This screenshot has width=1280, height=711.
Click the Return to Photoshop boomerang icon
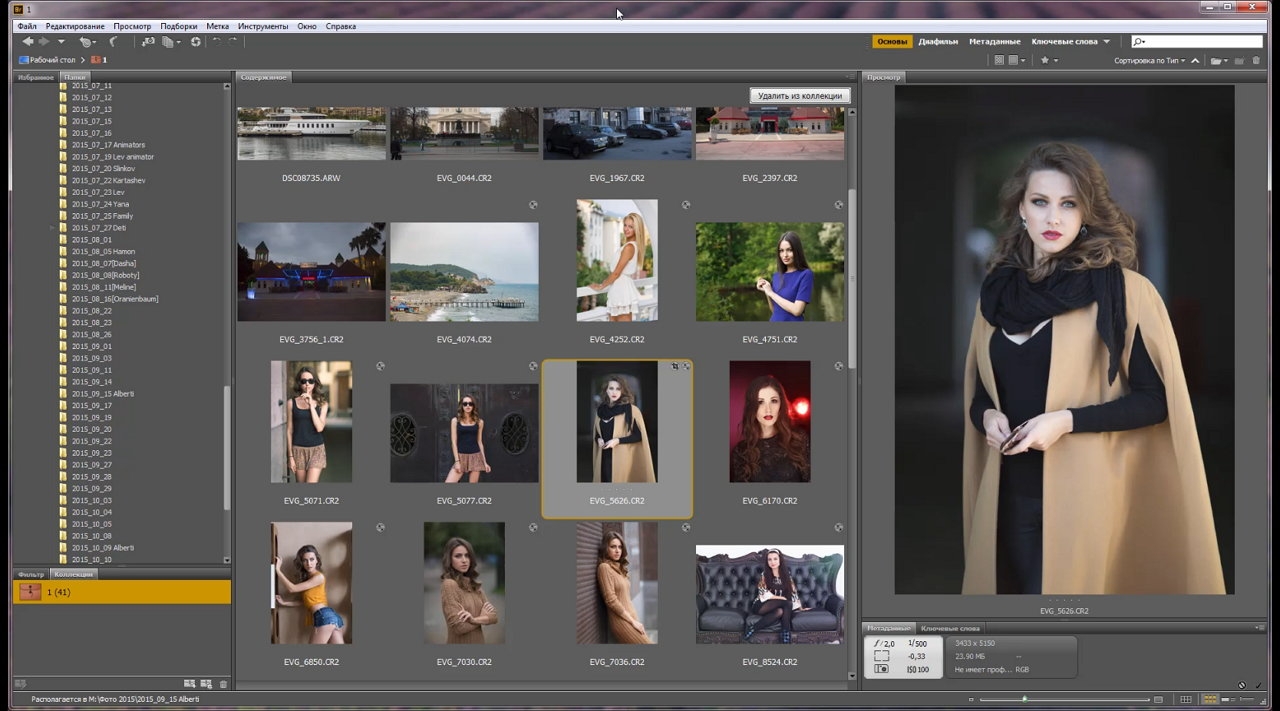(112, 42)
